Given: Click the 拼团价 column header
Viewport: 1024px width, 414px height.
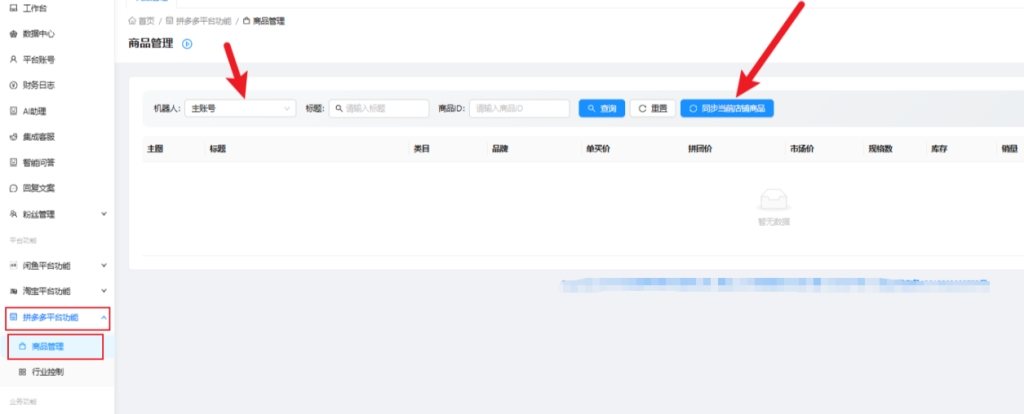Looking at the screenshot, I should pyautogui.click(x=700, y=149).
